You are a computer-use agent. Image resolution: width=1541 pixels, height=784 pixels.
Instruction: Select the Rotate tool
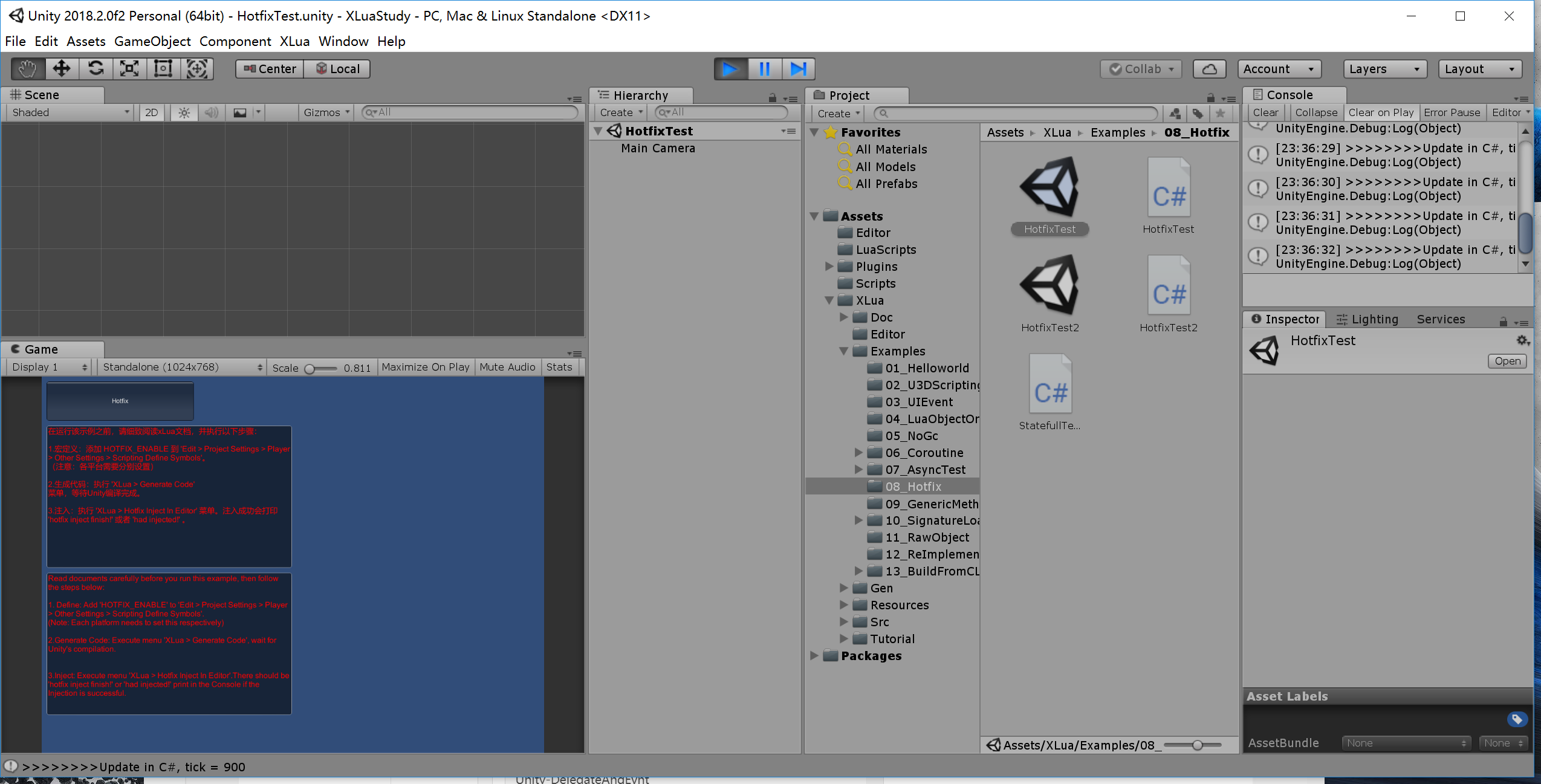(96, 68)
